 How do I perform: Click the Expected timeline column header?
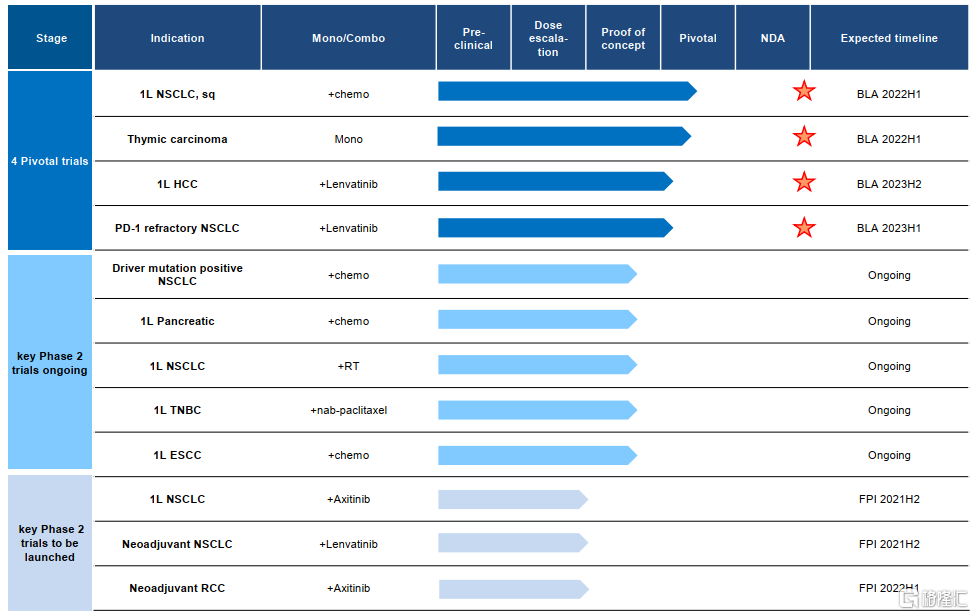pos(889,38)
